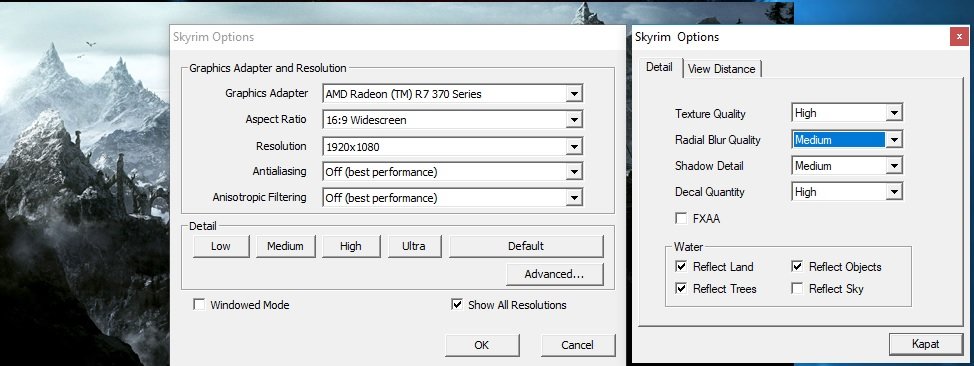974x366 pixels.
Task: Apply the Ultra detail preset
Action: coord(414,246)
